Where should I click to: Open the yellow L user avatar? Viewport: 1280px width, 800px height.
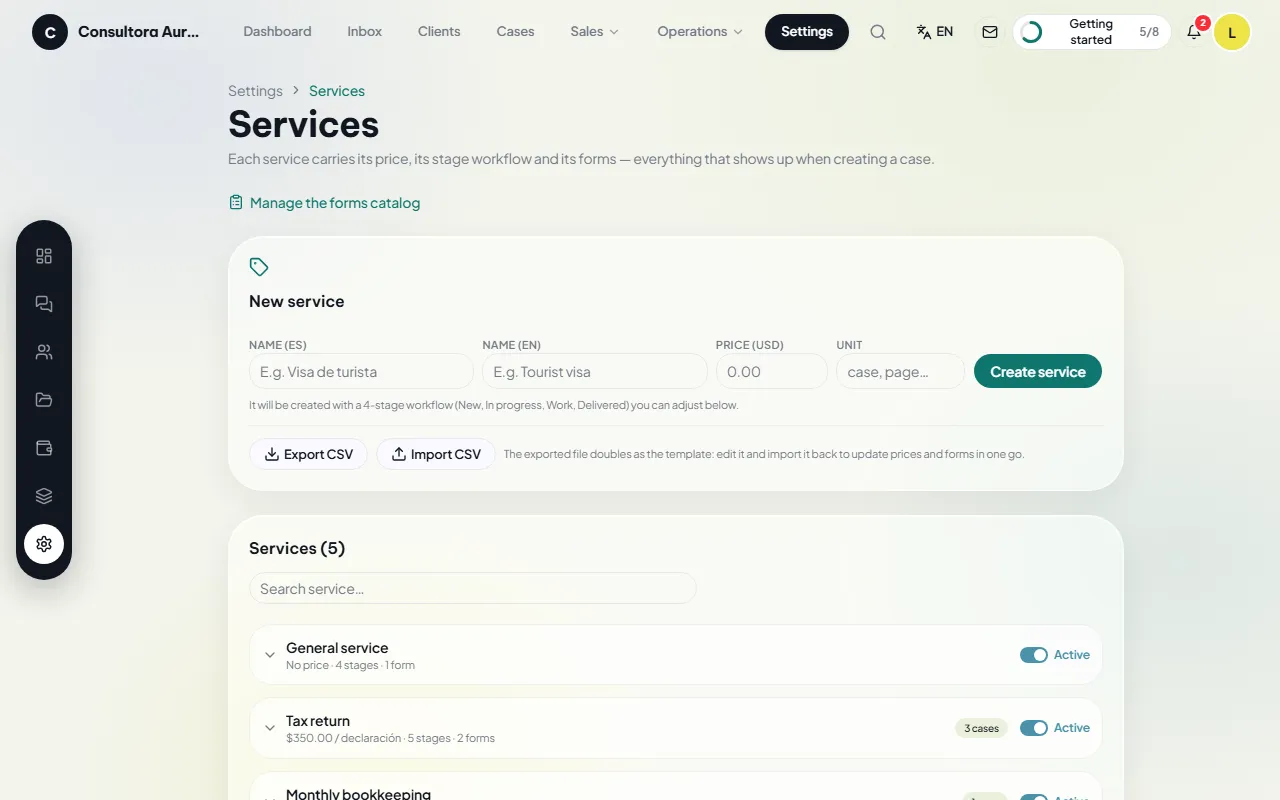click(1232, 32)
